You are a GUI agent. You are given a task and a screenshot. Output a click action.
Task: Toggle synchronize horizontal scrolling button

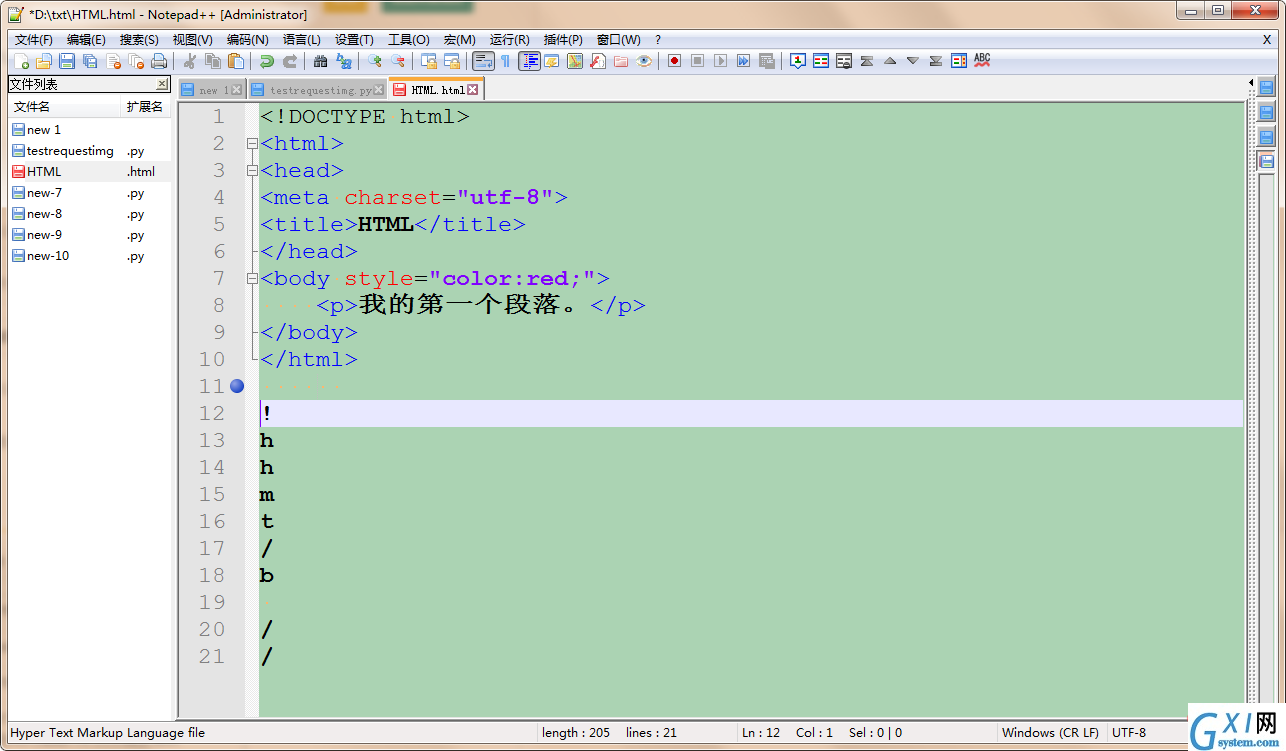(451, 61)
